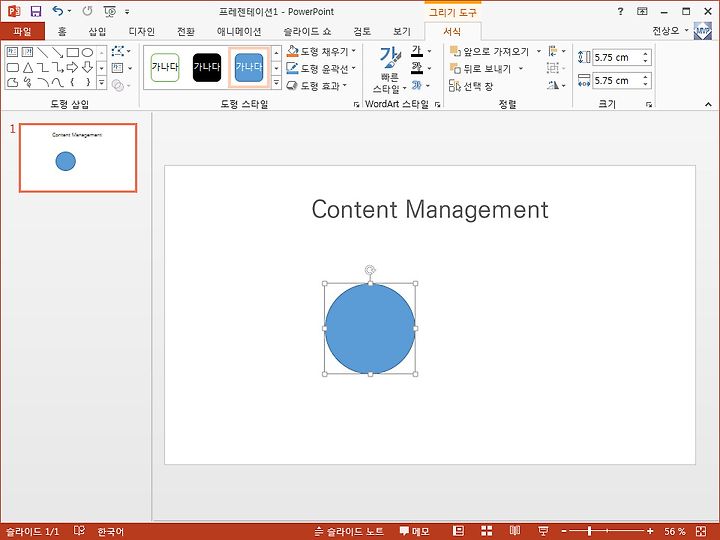Save the presentation from quick access
The height and width of the screenshot is (540, 720).
(36, 11)
